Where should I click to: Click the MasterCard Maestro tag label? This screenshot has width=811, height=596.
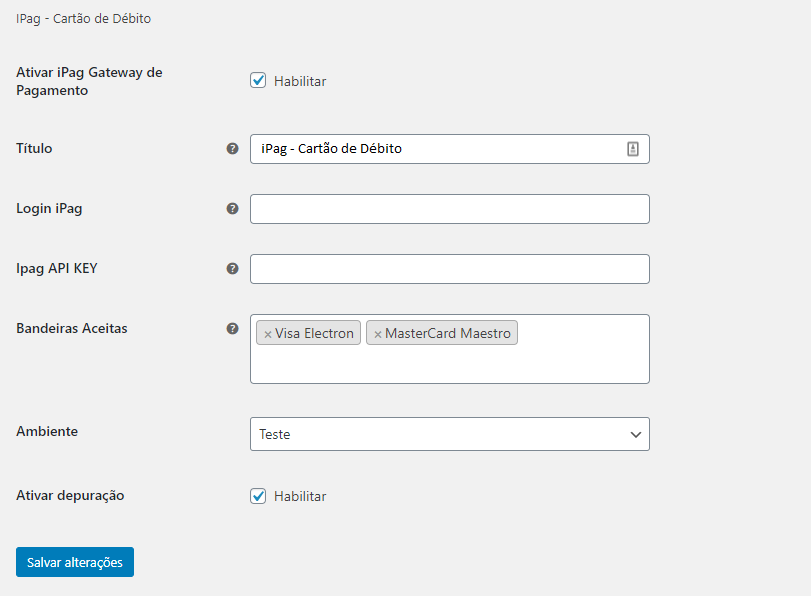pos(447,333)
